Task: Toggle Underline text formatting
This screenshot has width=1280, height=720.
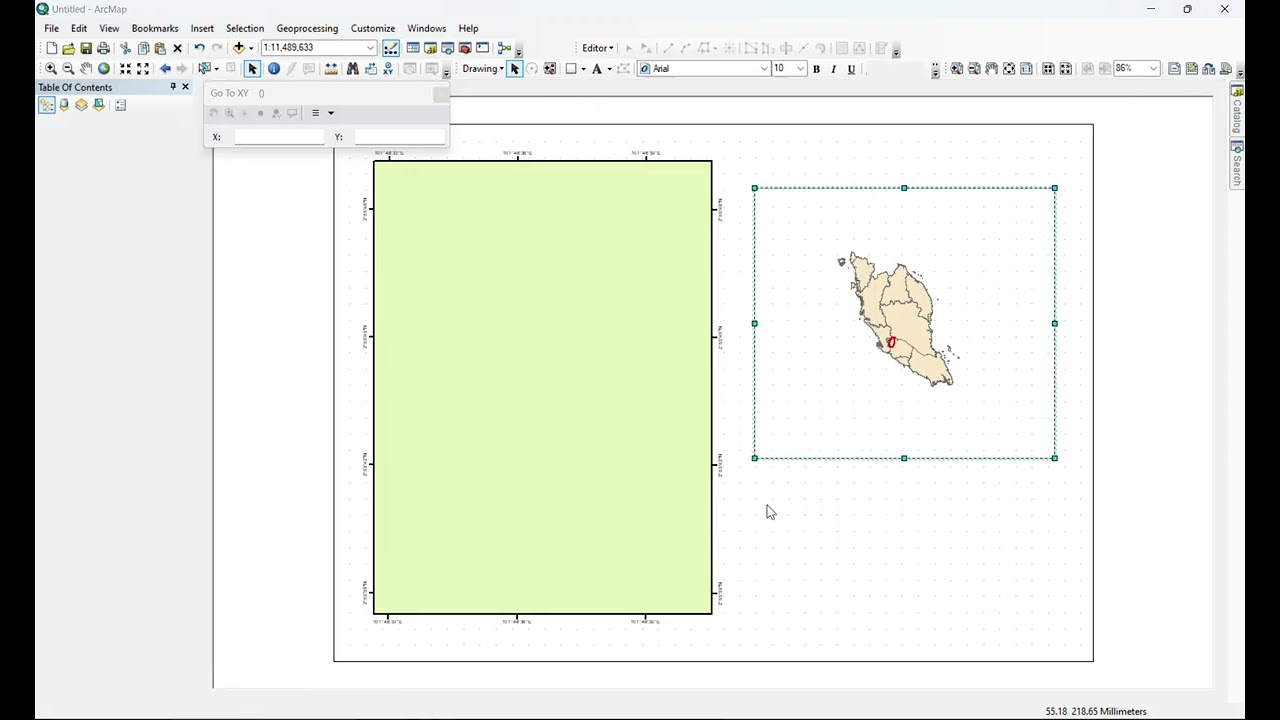Action: (851, 69)
